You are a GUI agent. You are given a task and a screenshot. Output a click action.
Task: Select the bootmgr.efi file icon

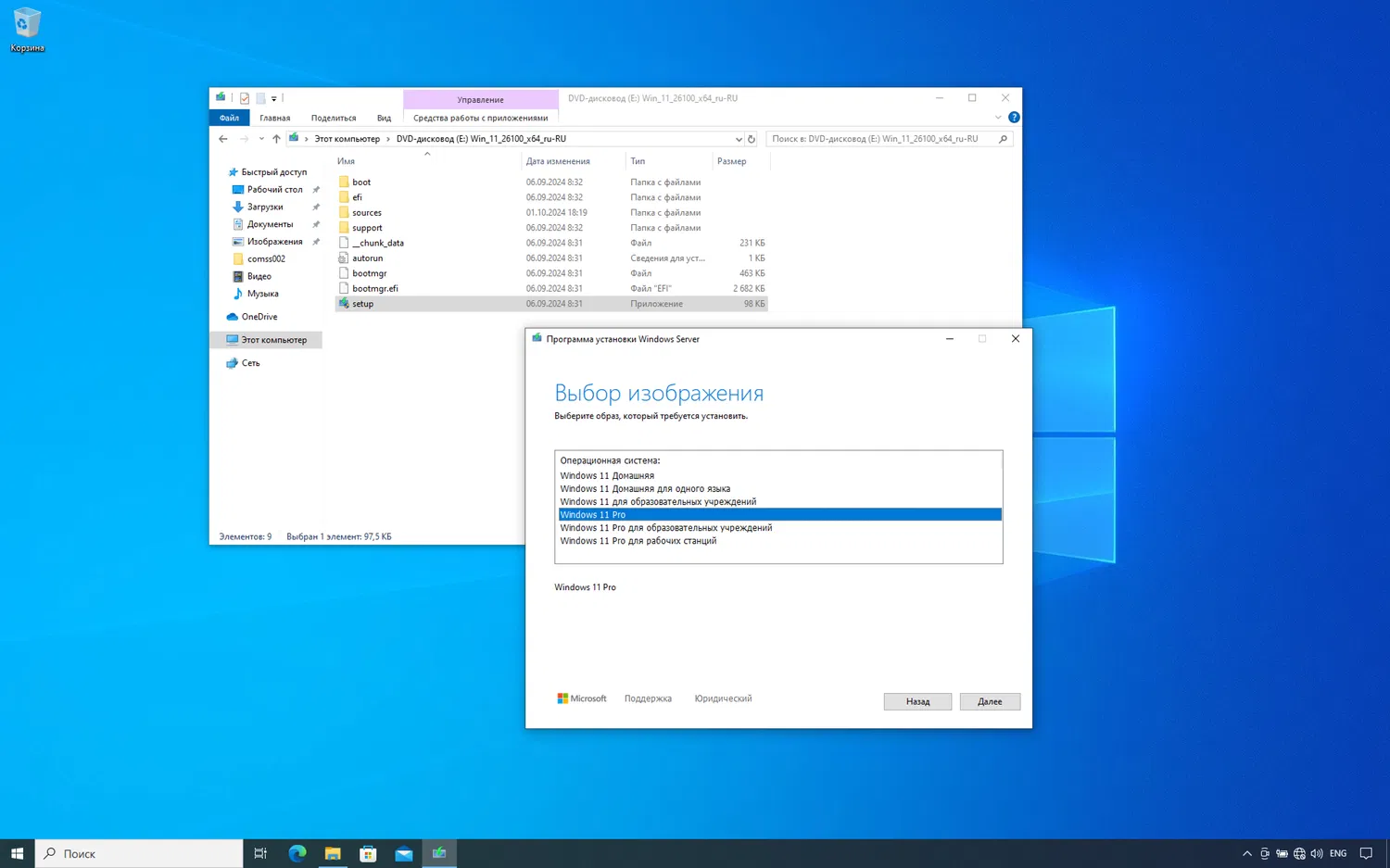pyautogui.click(x=344, y=289)
